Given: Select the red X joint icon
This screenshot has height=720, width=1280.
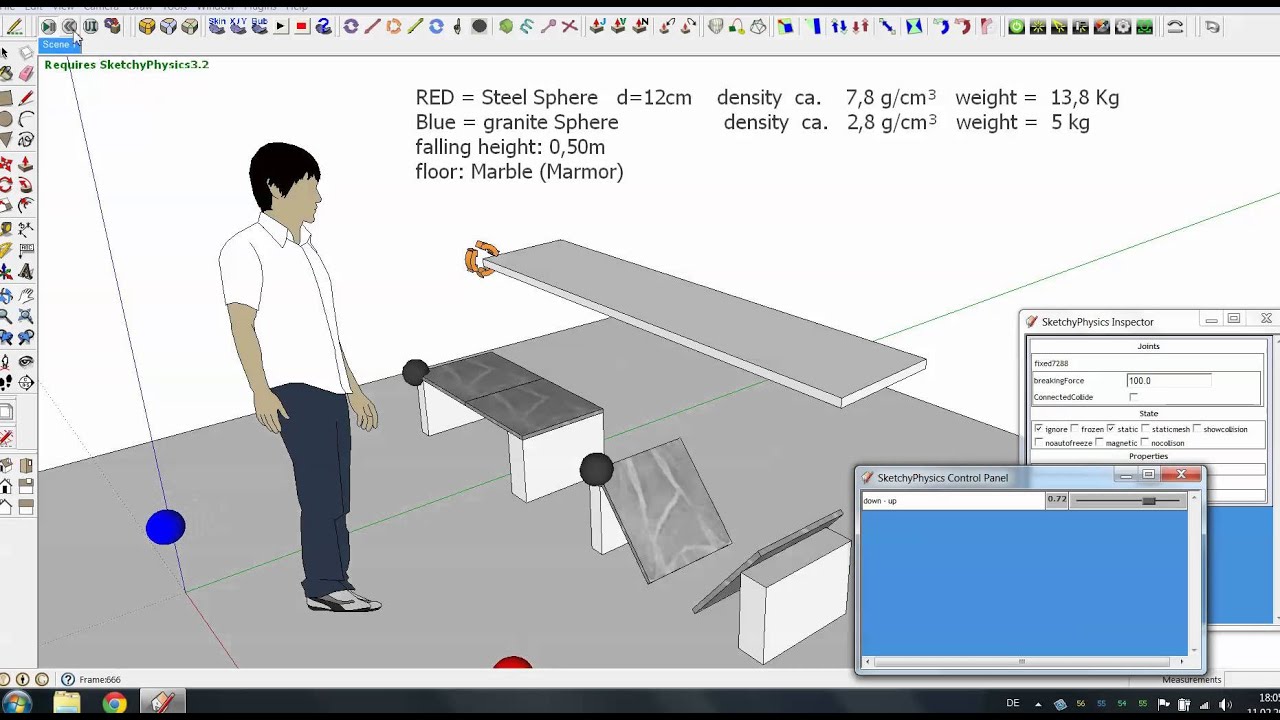Looking at the screenshot, I should [570, 27].
